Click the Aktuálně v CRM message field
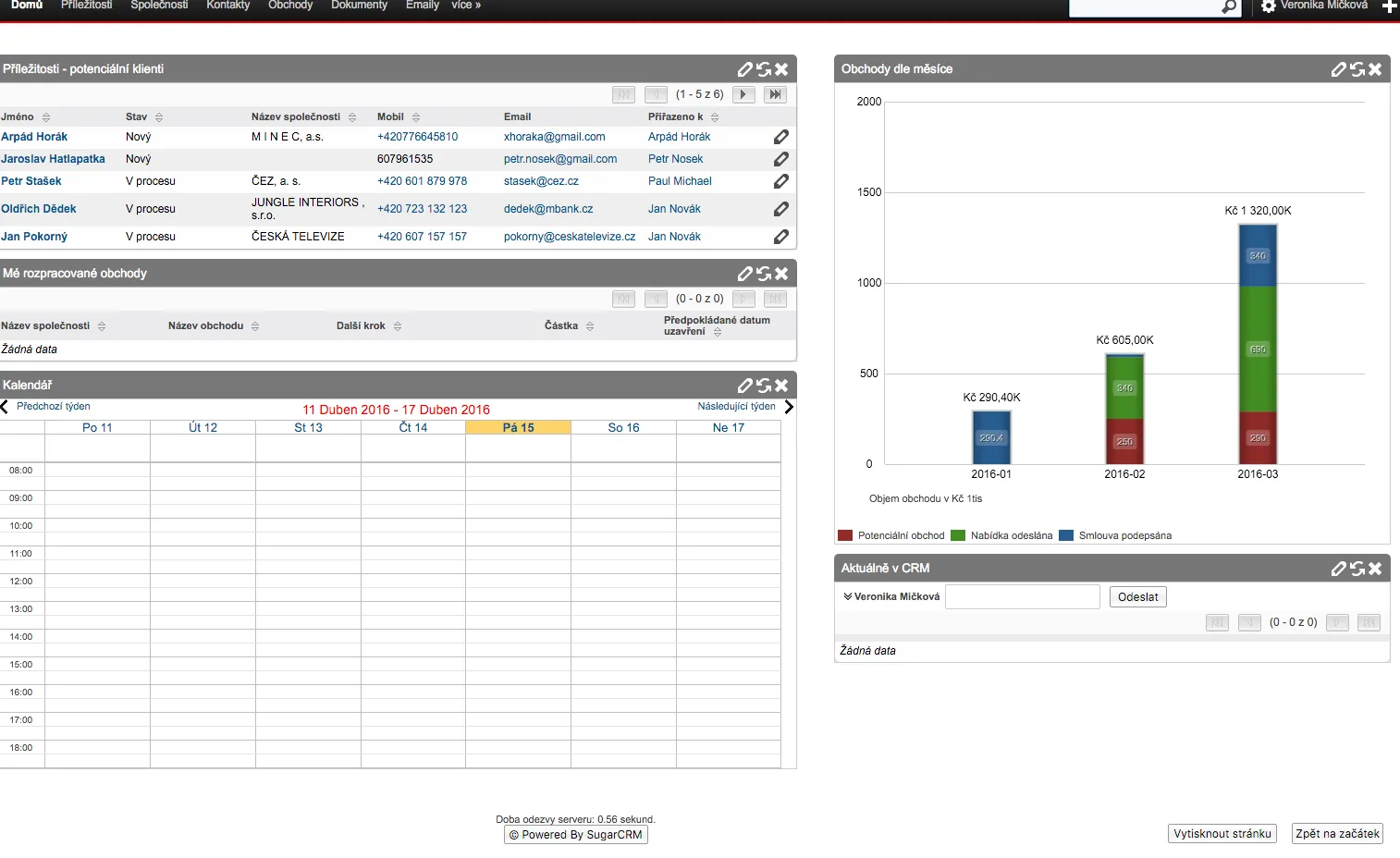This screenshot has height=858, width=1400. click(1023, 597)
